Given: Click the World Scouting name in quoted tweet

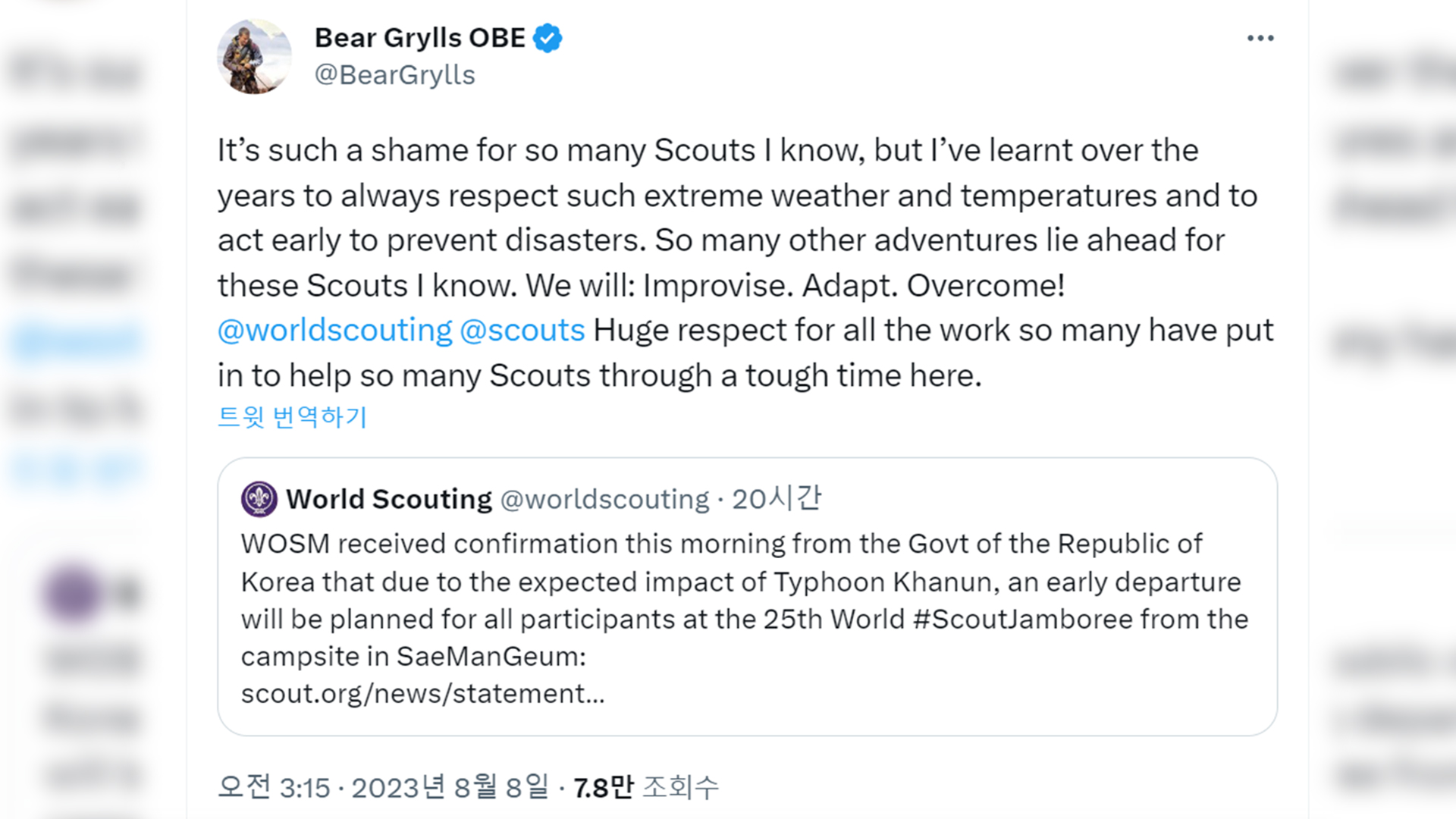Looking at the screenshot, I should pos(389,499).
